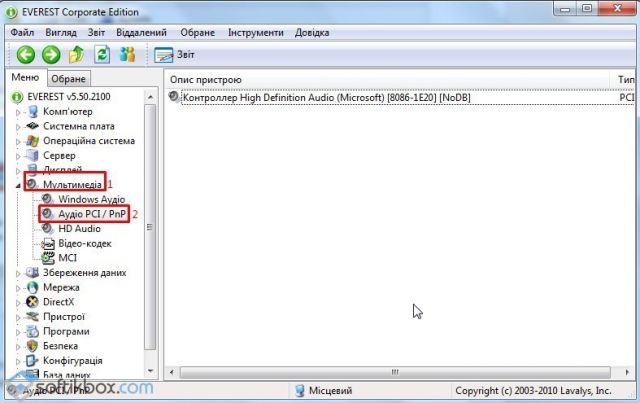Open the Вигляд menu
Image resolution: width=640 pixels, height=403 pixels.
coord(61,32)
